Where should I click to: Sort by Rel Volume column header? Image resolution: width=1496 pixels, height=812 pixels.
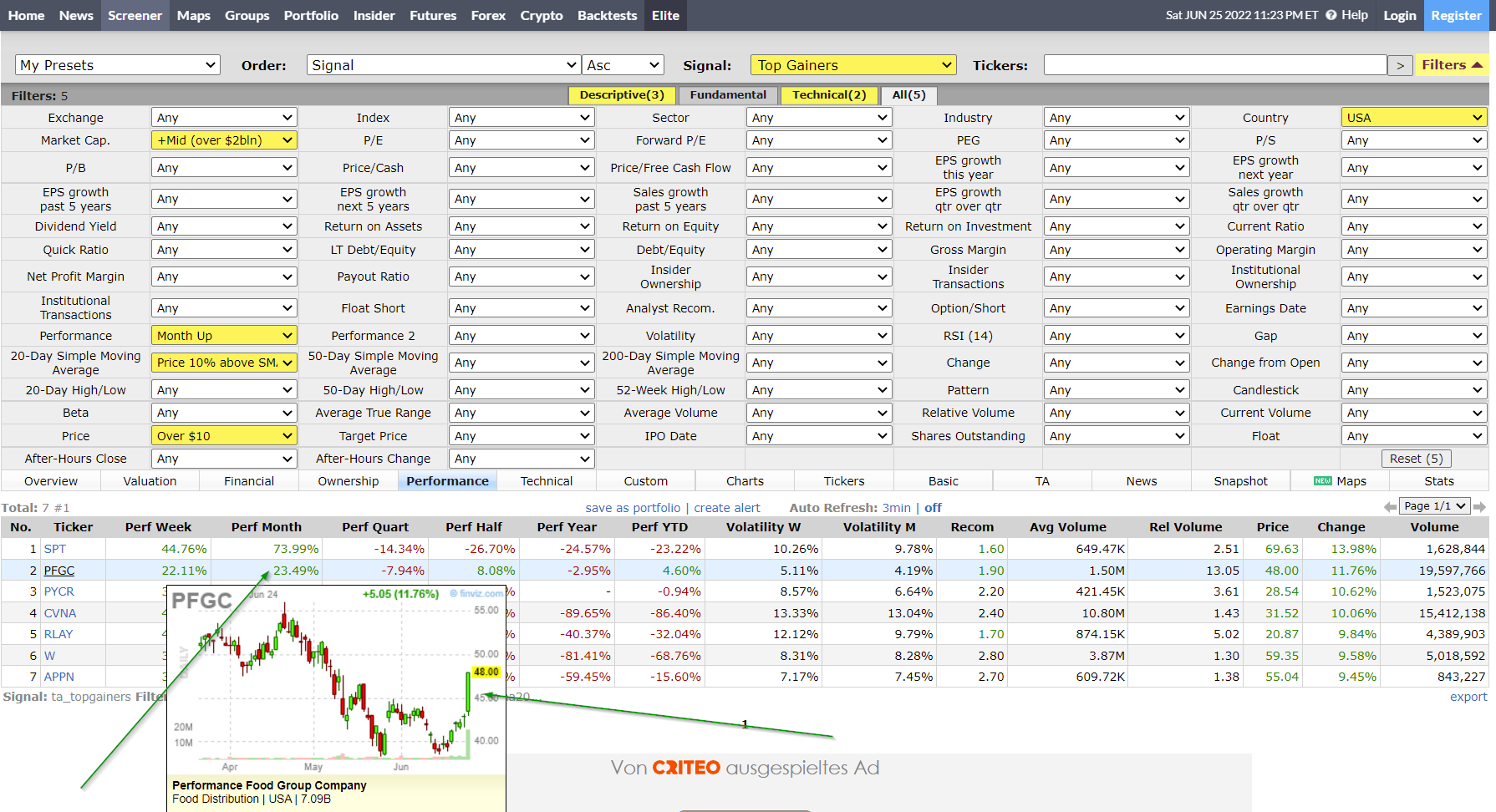tap(1185, 527)
